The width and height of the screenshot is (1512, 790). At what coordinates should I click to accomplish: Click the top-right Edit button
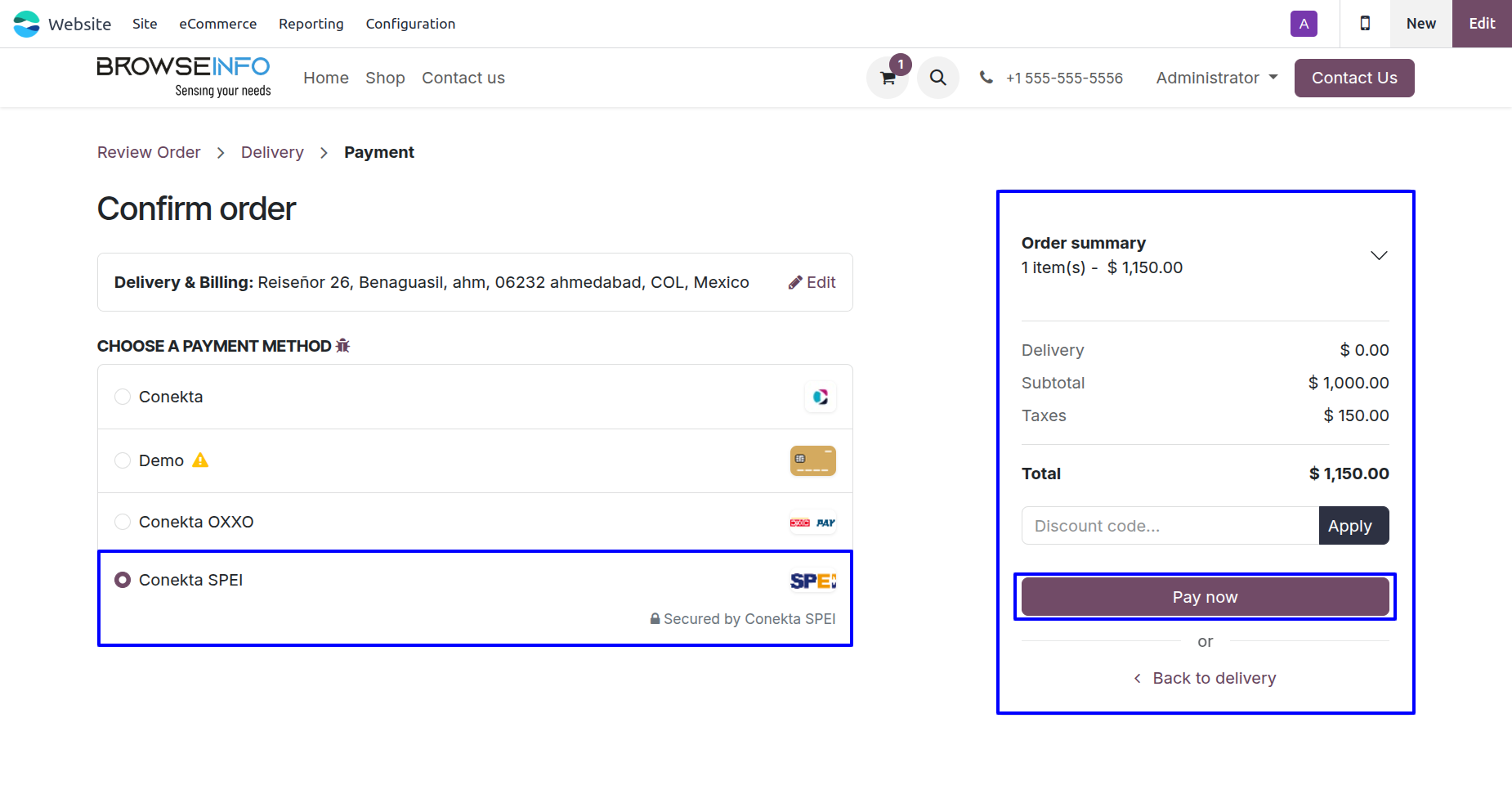click(x=1482, y=24)
